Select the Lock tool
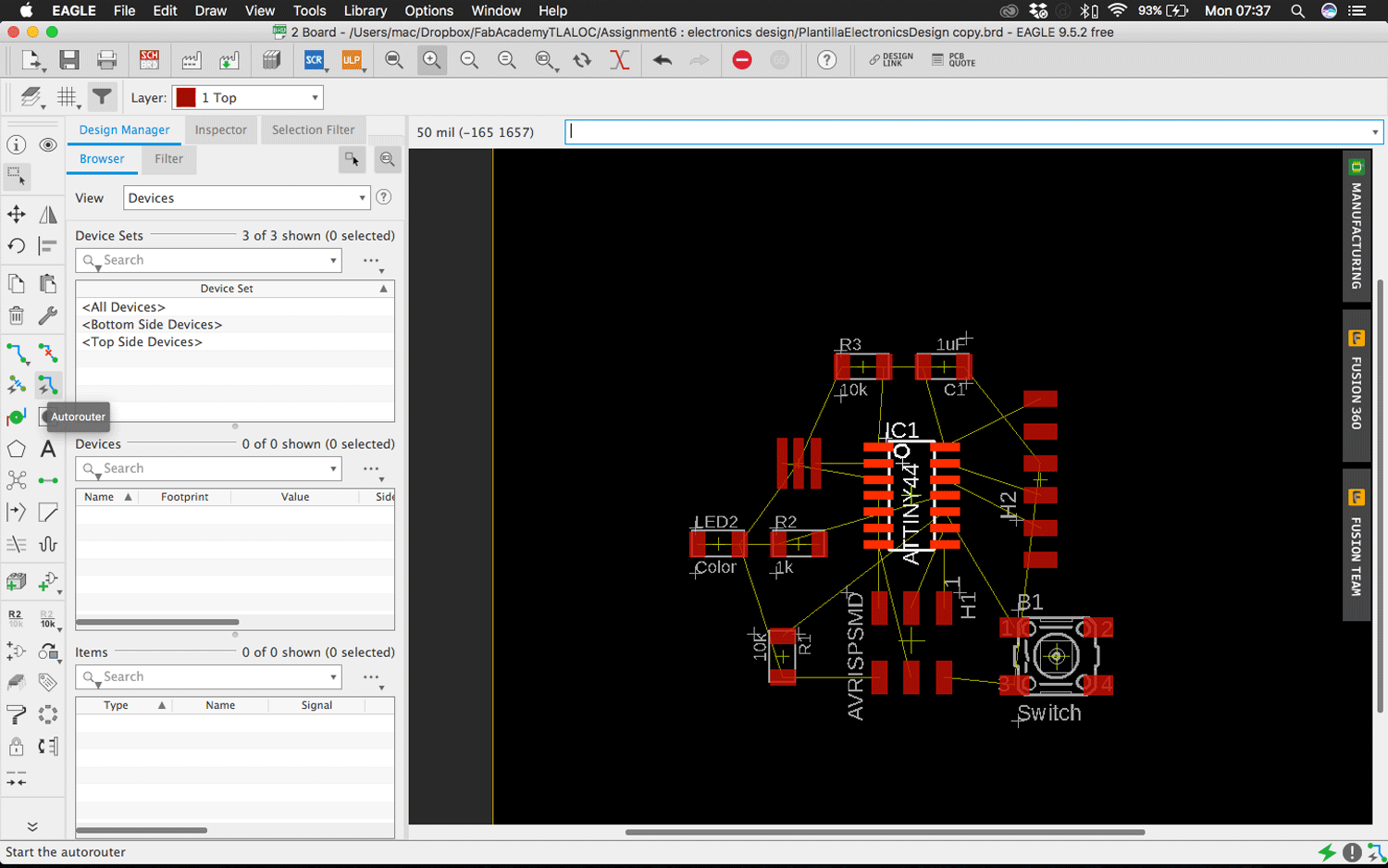 coord(17,746)
